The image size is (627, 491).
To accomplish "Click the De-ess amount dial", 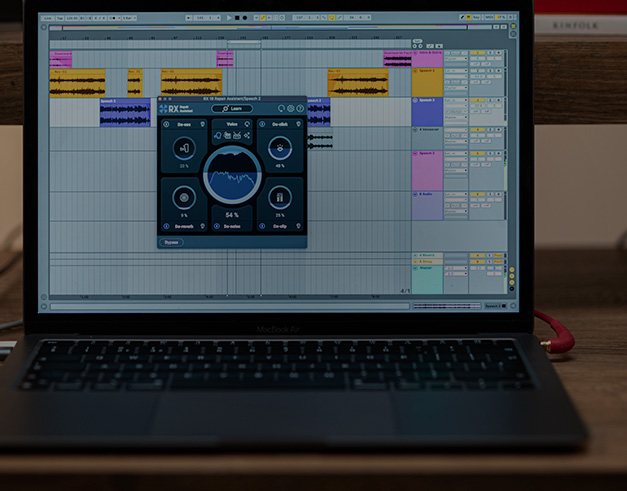I will pos(184,148).
